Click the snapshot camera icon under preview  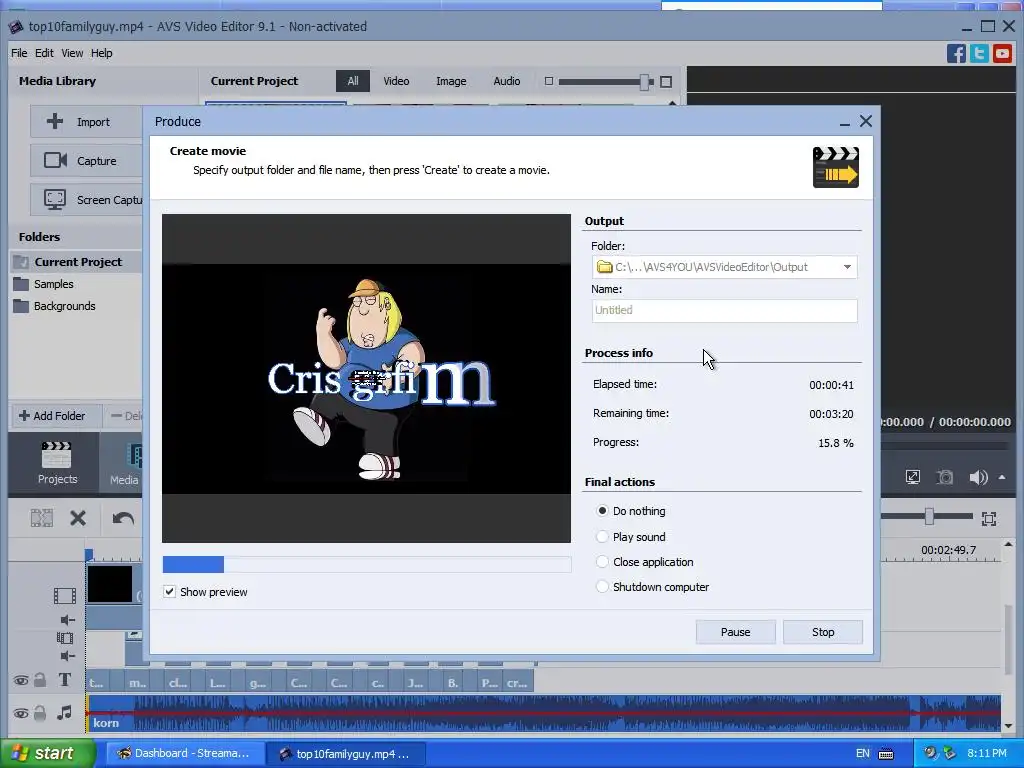coord(944,477)
